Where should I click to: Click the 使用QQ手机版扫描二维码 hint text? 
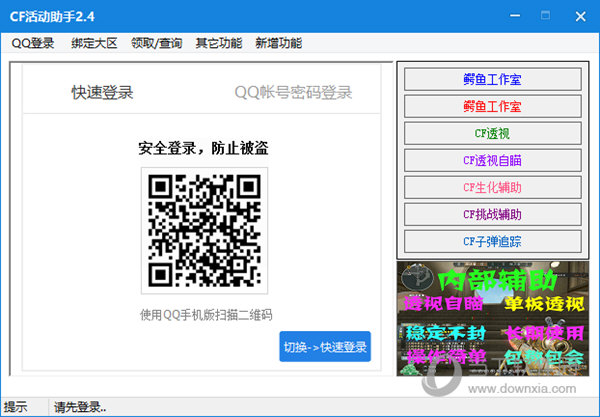pos(206,315)
